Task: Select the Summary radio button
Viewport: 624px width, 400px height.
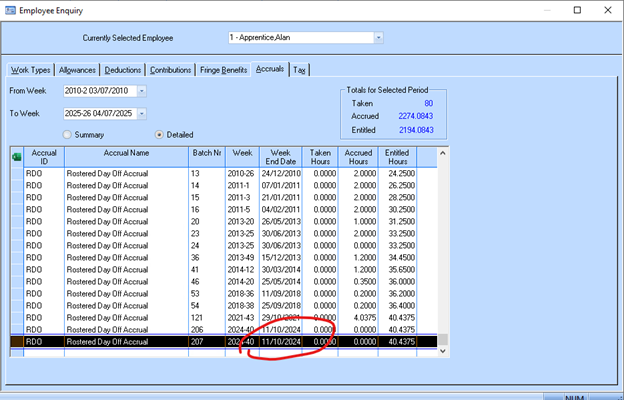Action: 68,134
